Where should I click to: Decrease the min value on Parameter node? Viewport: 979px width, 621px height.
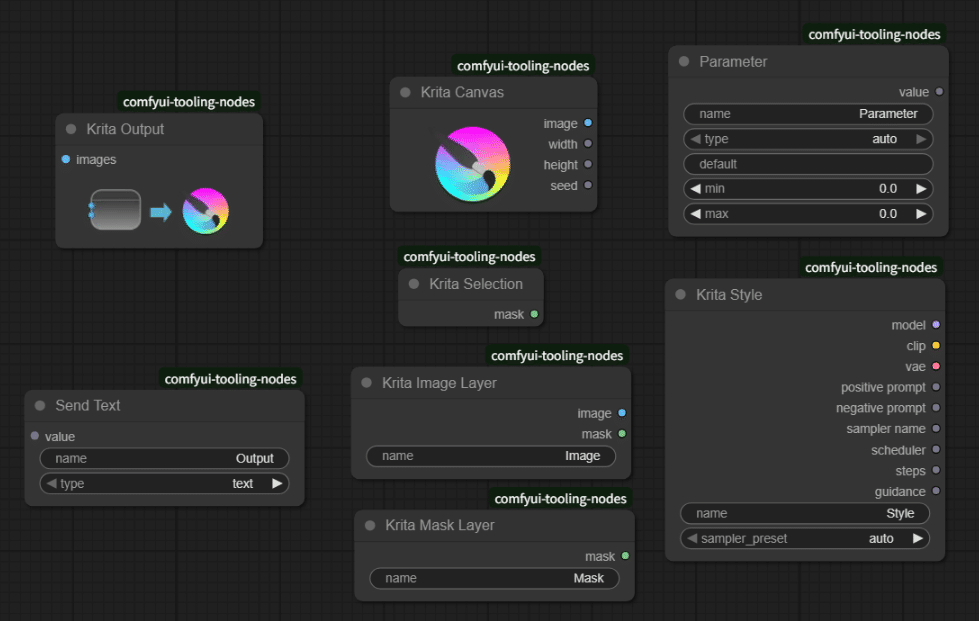(694, 188)
